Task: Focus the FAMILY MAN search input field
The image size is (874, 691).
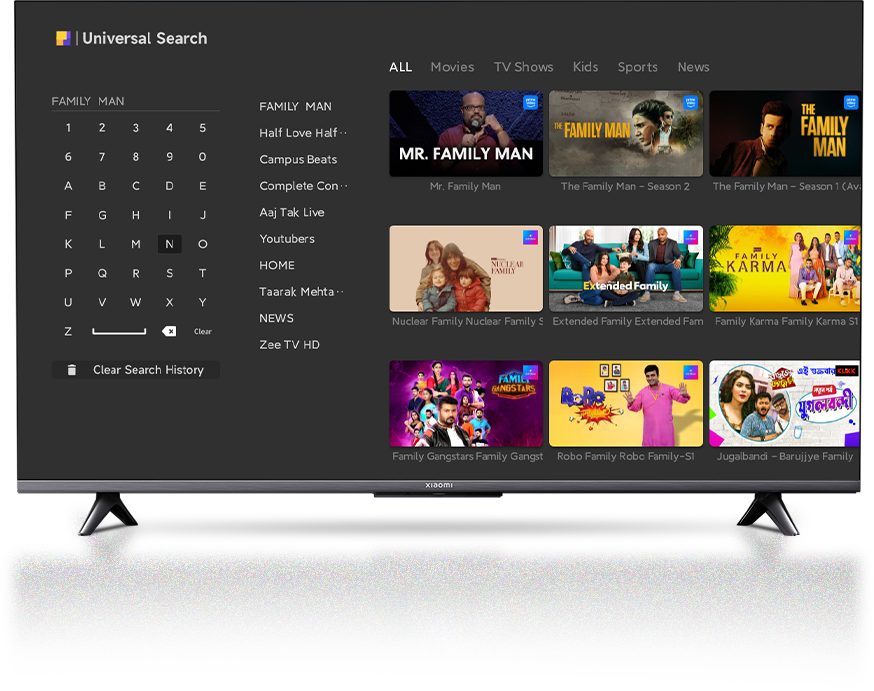Action: coord(135,101)
